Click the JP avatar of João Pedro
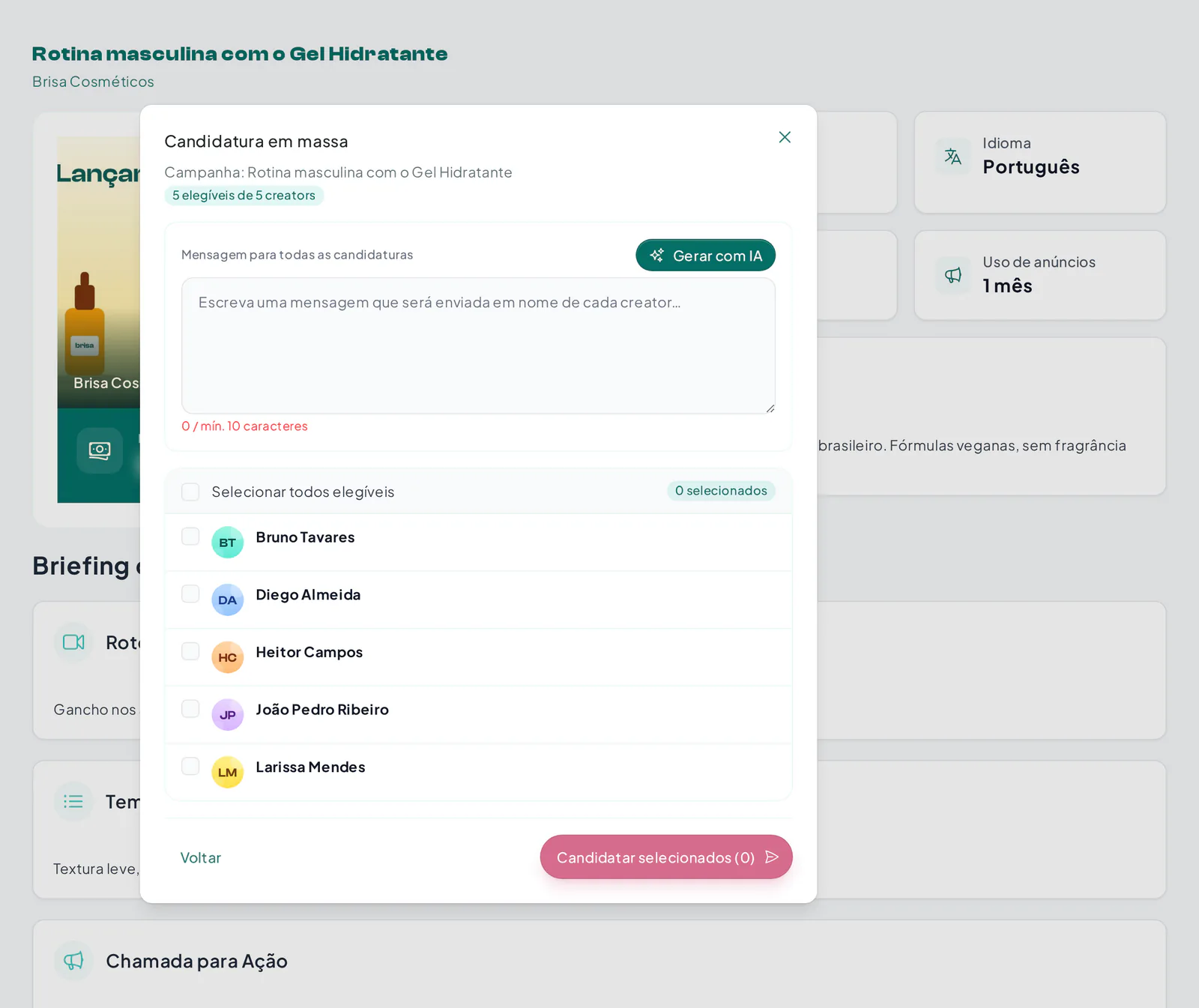The height and width of the screenshot is (1008, 1199). (228, 715)
